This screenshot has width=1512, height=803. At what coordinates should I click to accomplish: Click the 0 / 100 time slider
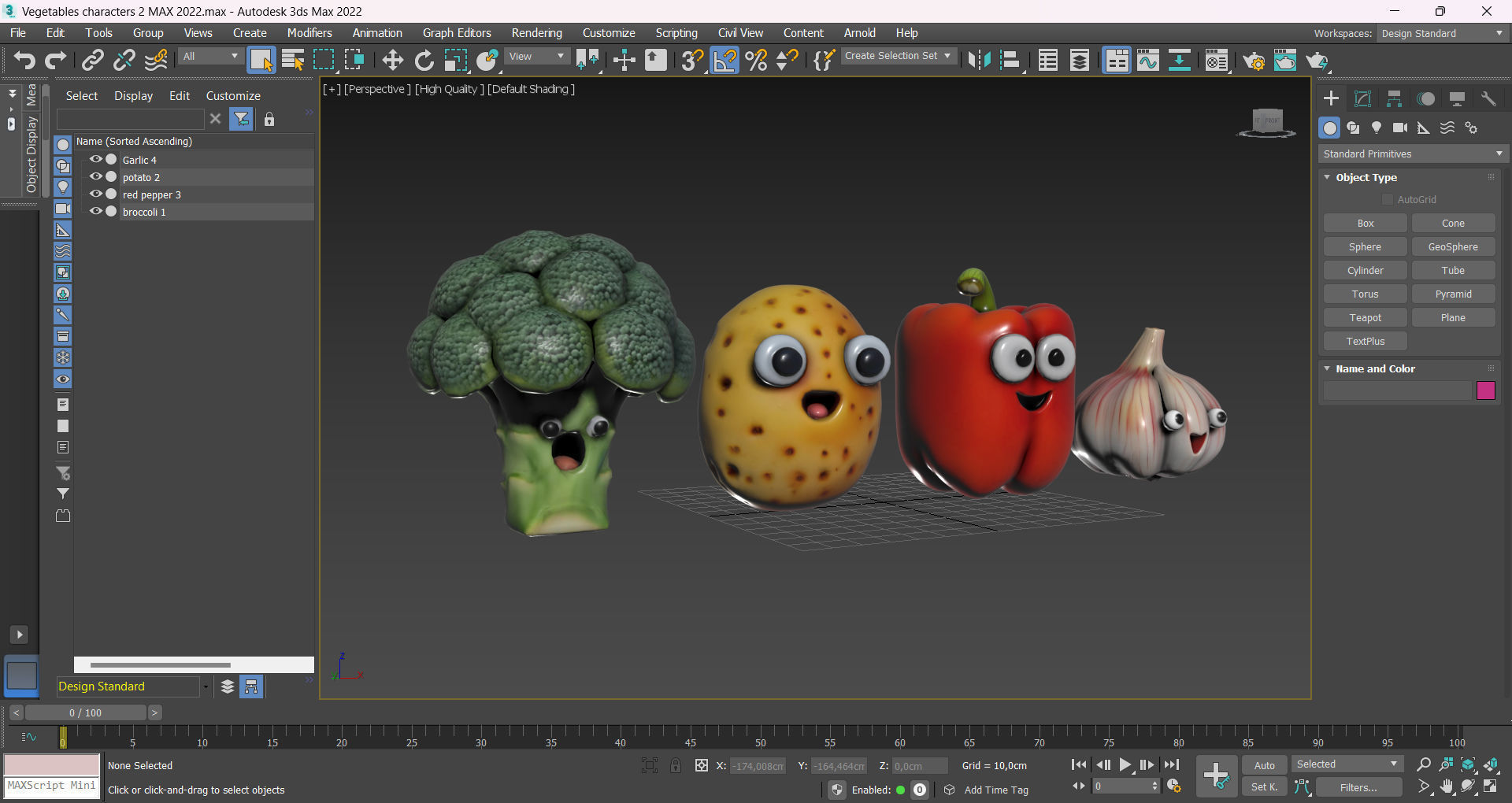tap(85, 712)
